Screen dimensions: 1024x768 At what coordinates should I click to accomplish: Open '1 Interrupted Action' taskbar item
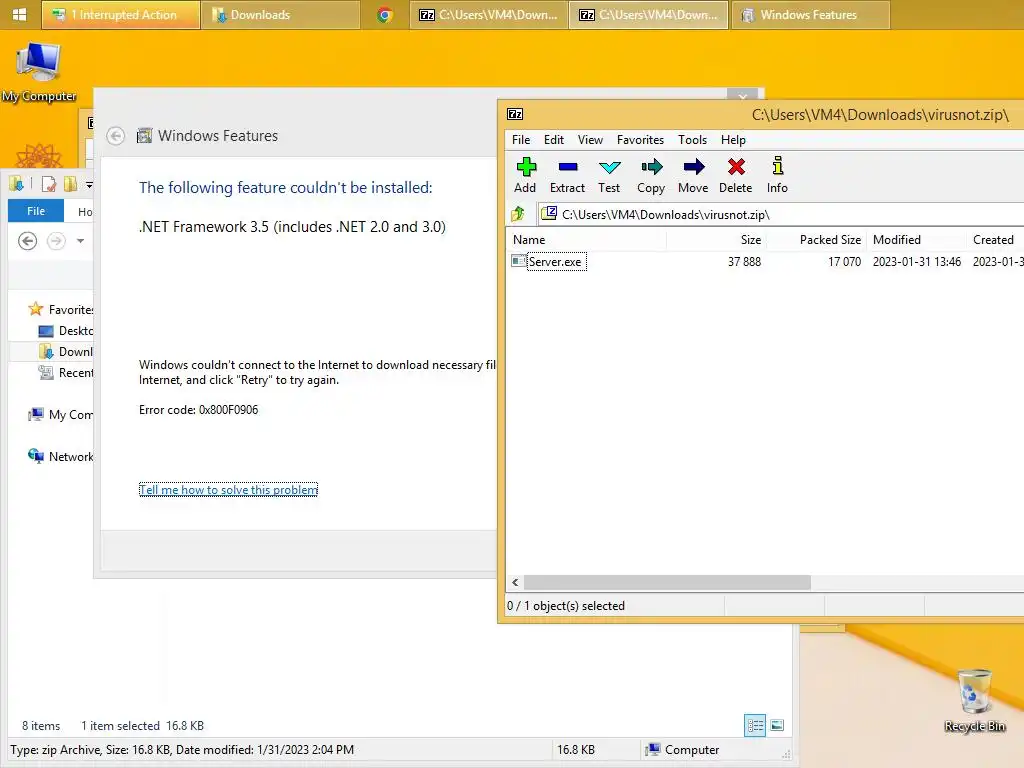point(120,15)
